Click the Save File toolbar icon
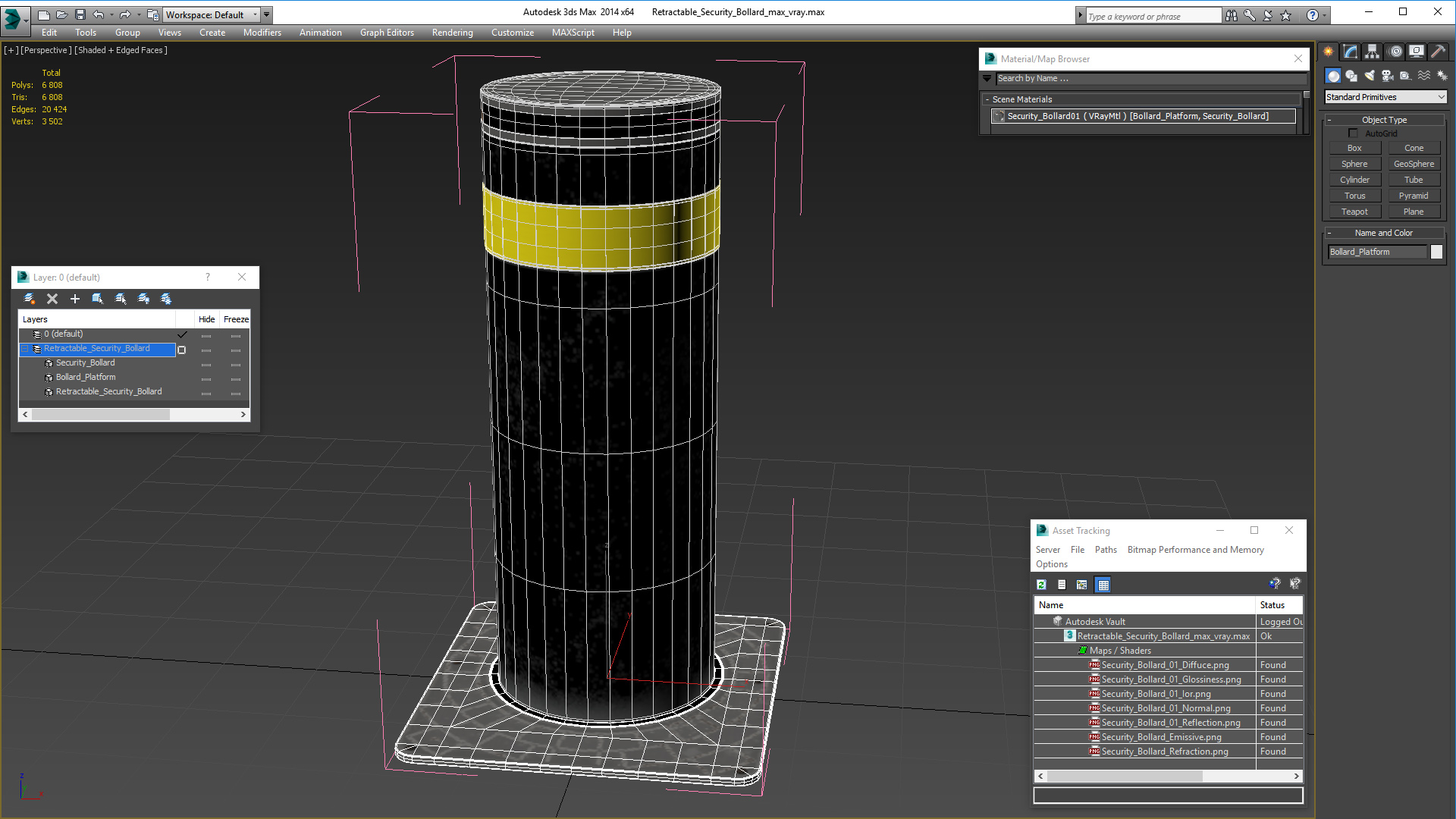Screen dimensions: 1456x819 (80, 14)
